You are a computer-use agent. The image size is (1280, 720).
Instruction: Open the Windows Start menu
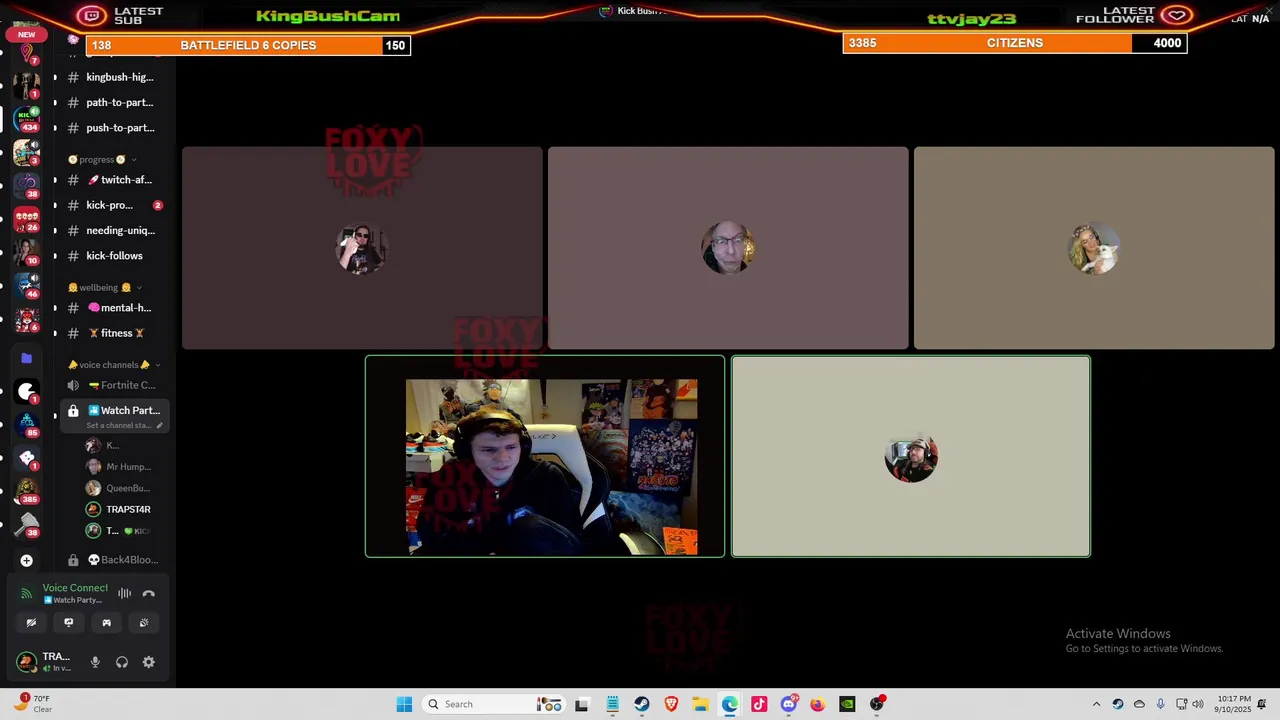click(x=404, y=704)
